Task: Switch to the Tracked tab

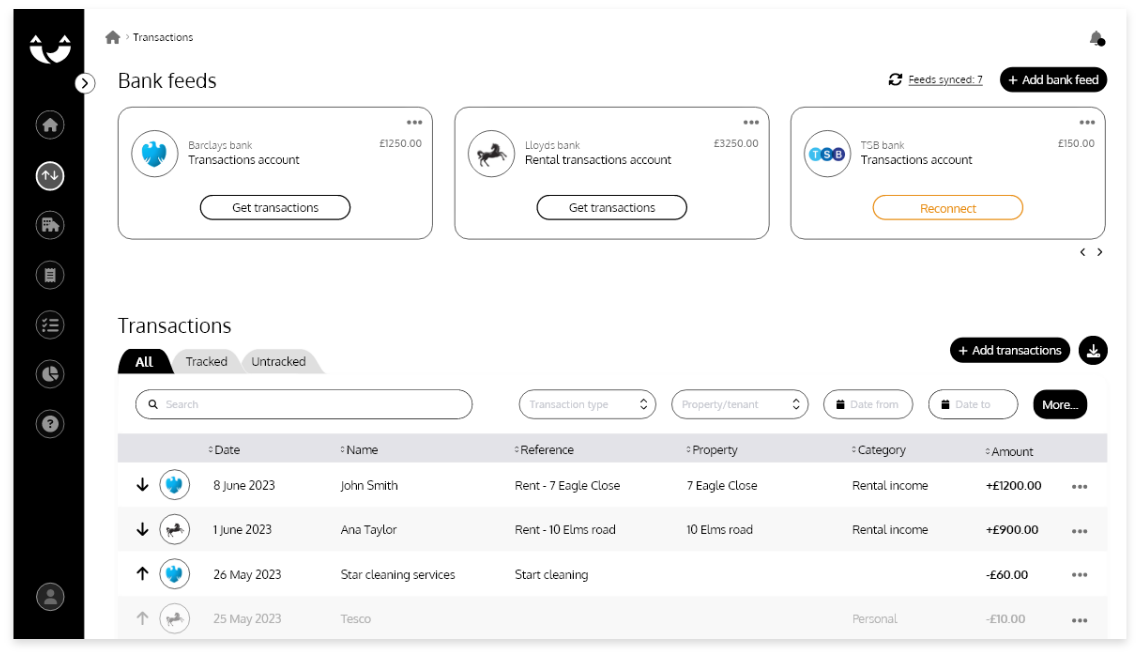Action: 206,361
